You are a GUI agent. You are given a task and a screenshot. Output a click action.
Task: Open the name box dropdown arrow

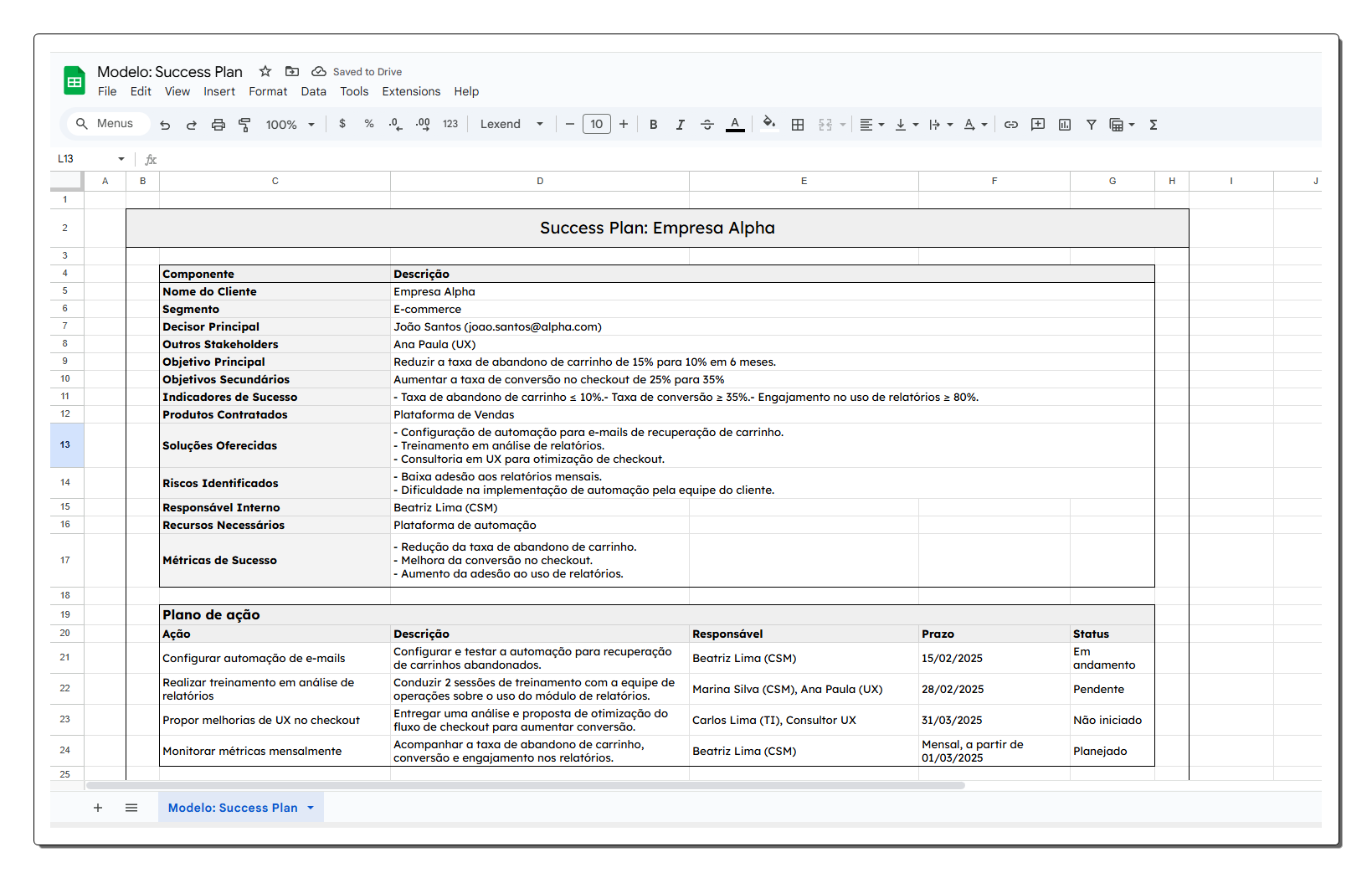(121, 159)
